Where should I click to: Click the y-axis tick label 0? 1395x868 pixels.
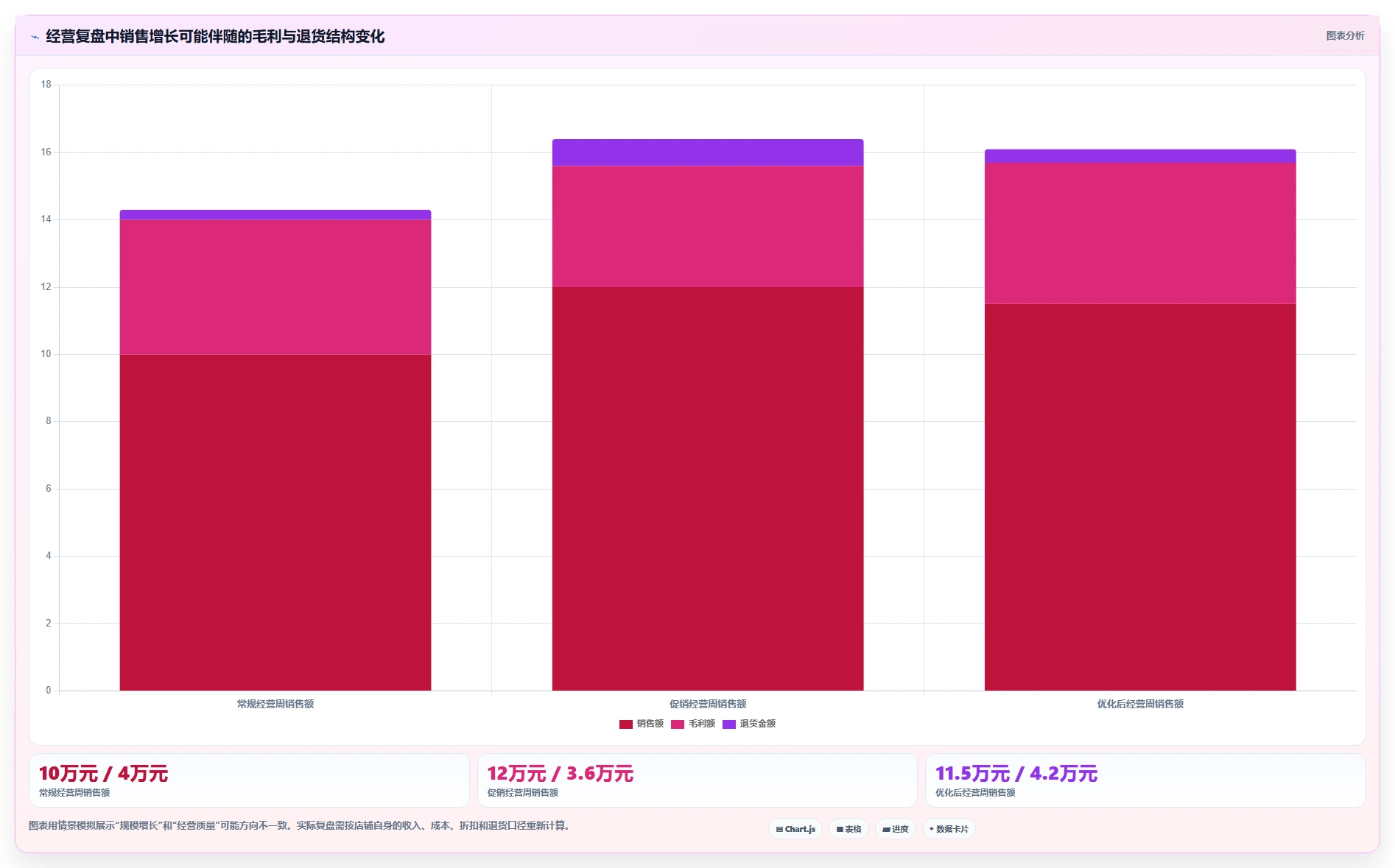point(49,691)
